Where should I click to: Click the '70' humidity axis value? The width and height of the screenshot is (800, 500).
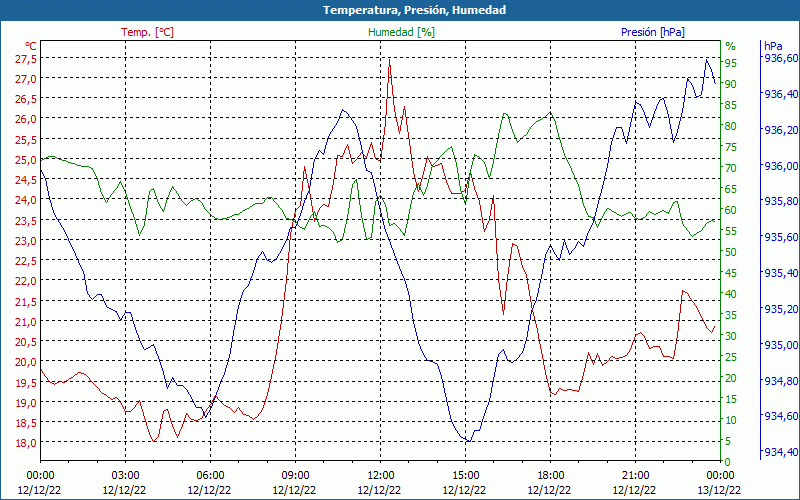[x=731, y=168]
